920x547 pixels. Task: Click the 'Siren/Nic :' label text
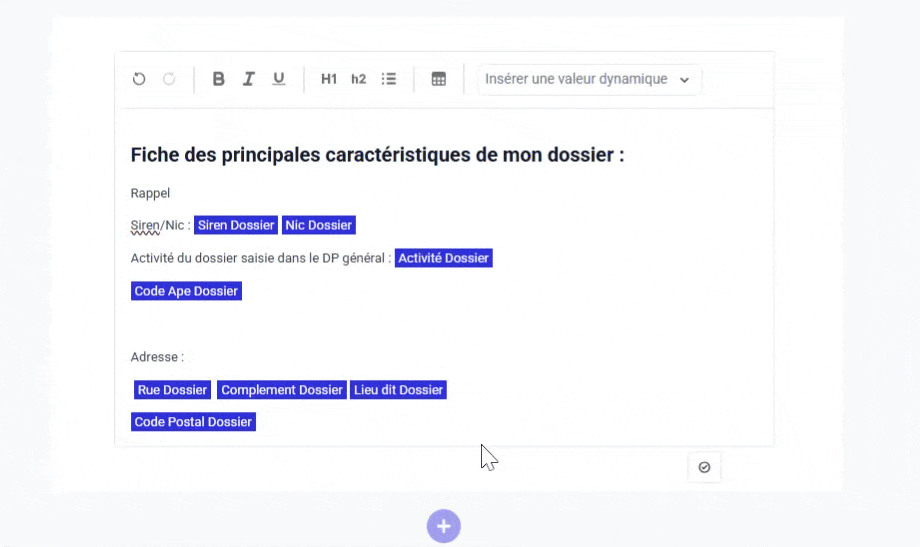[160, 225]
